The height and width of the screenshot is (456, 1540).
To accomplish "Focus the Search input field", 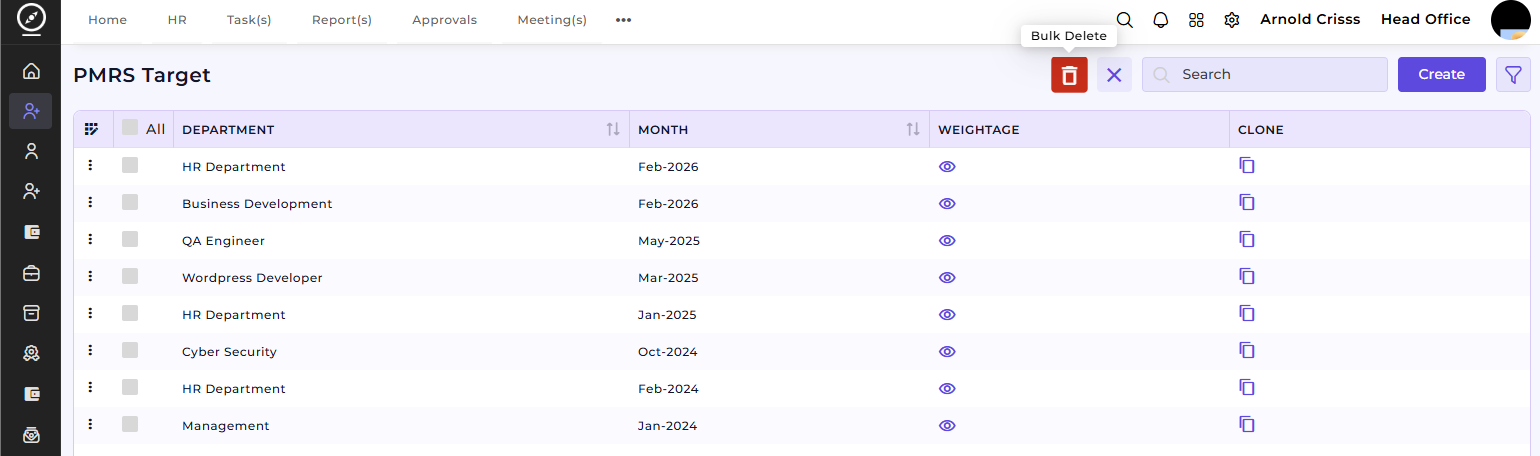I will [1265, 75].
